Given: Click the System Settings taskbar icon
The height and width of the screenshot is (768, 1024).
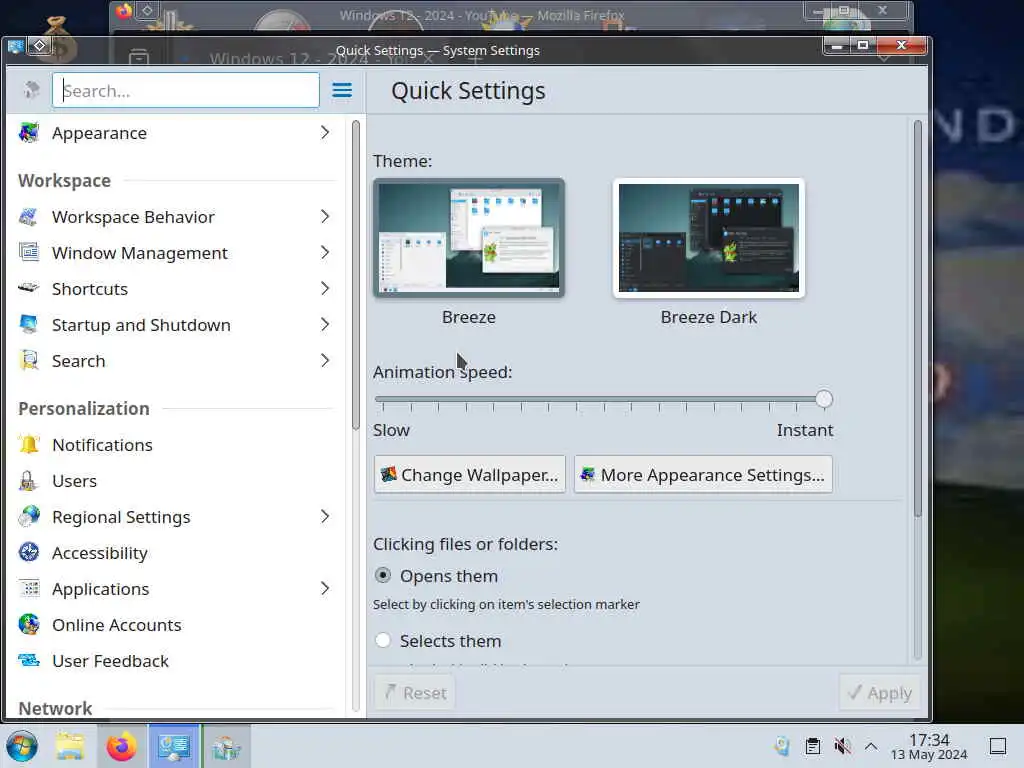Looking at the screenshot, I should [x=174, y=746].
